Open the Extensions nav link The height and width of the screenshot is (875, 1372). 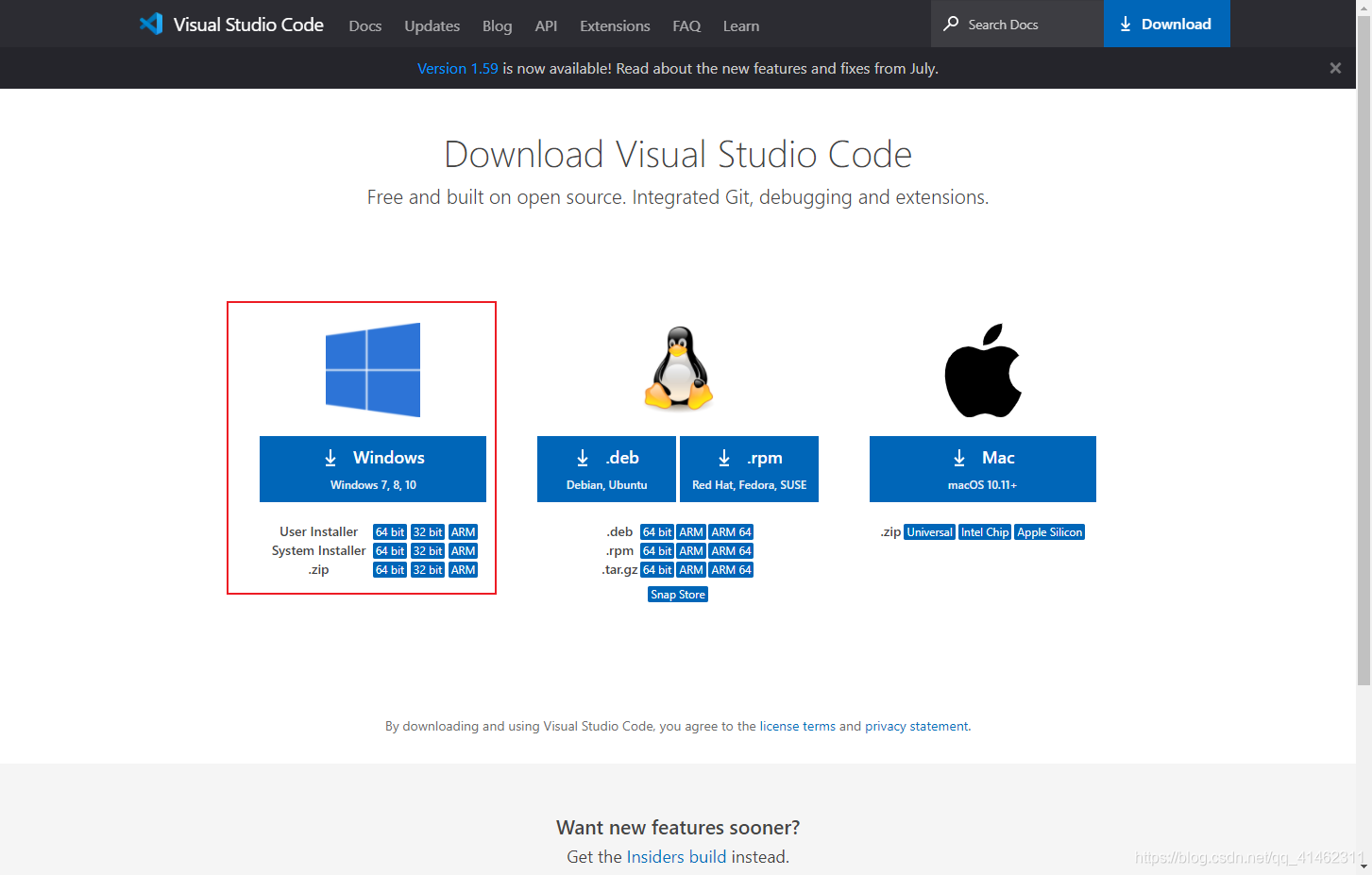615,25
